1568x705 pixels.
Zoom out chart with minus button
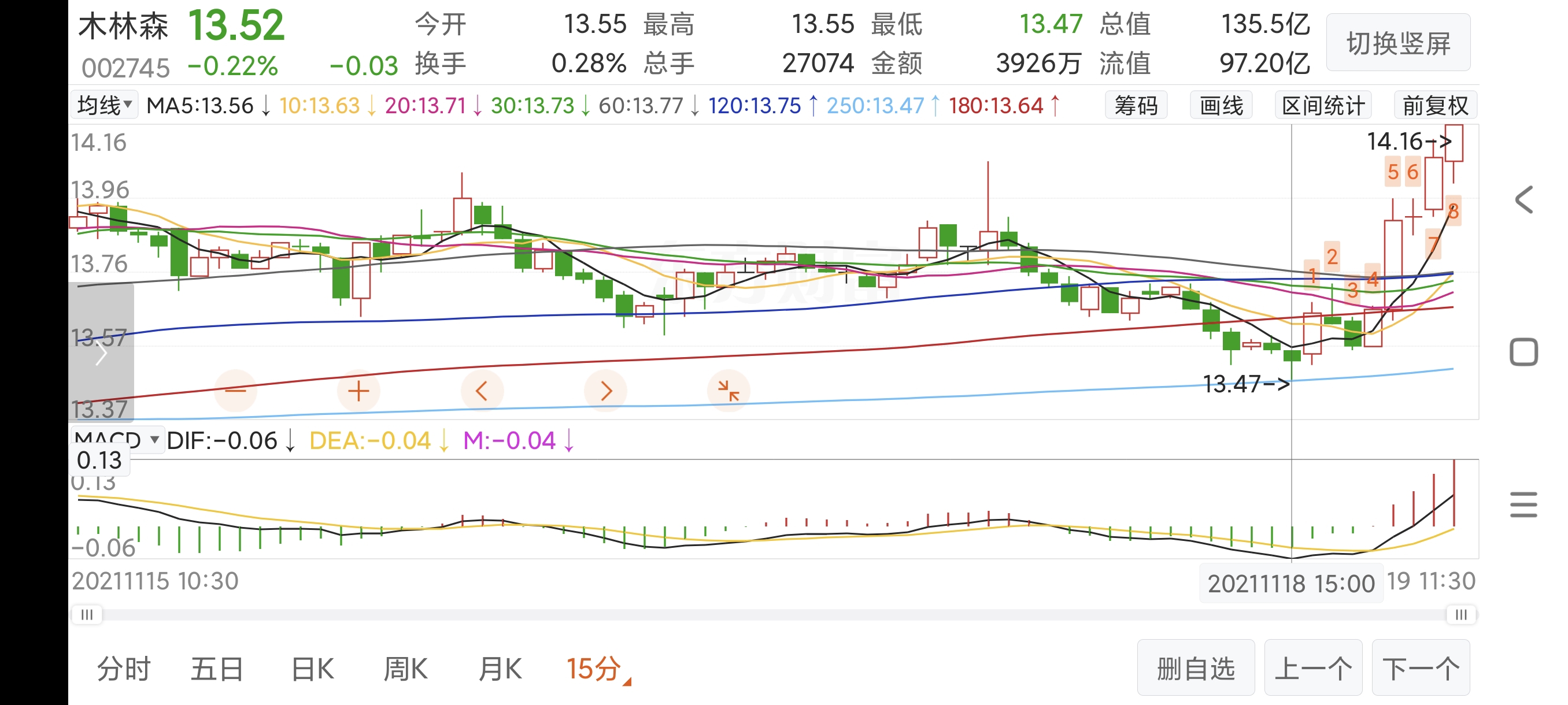[235, 391]
